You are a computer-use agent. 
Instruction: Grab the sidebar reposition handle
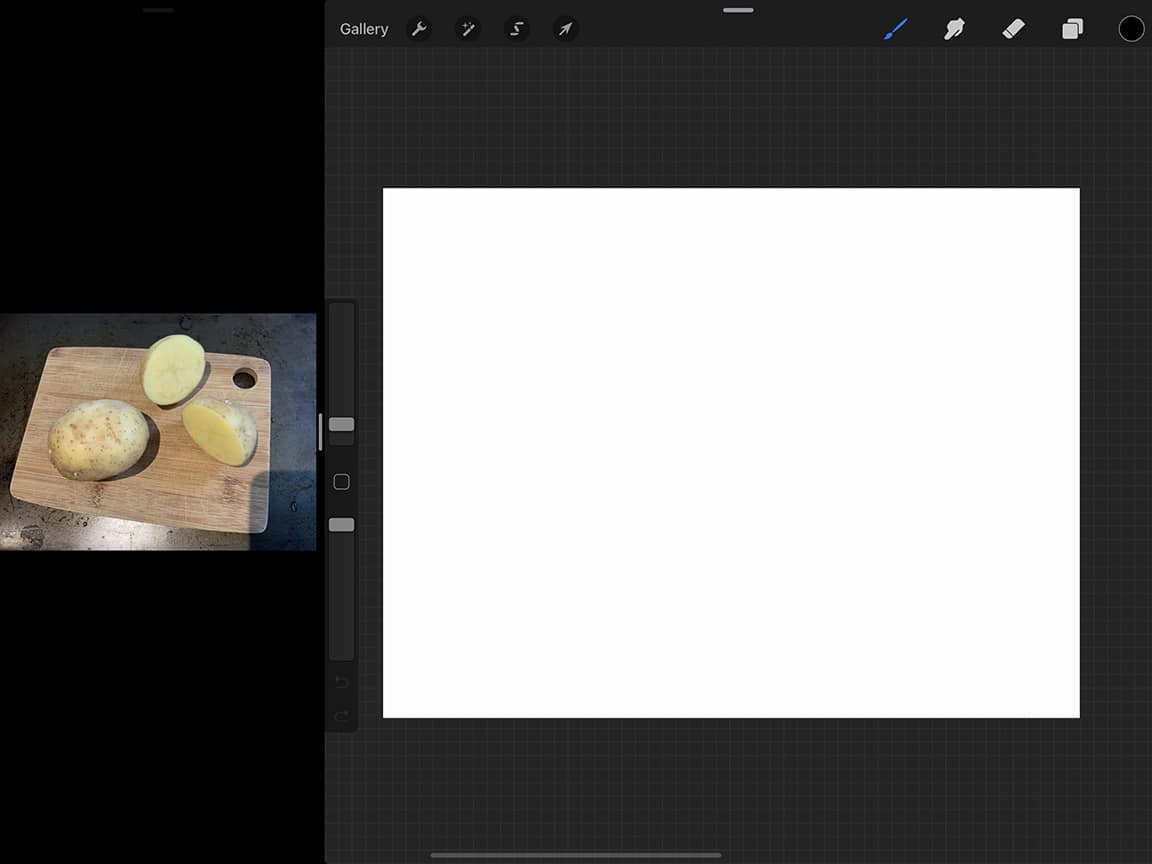(320, 429)
